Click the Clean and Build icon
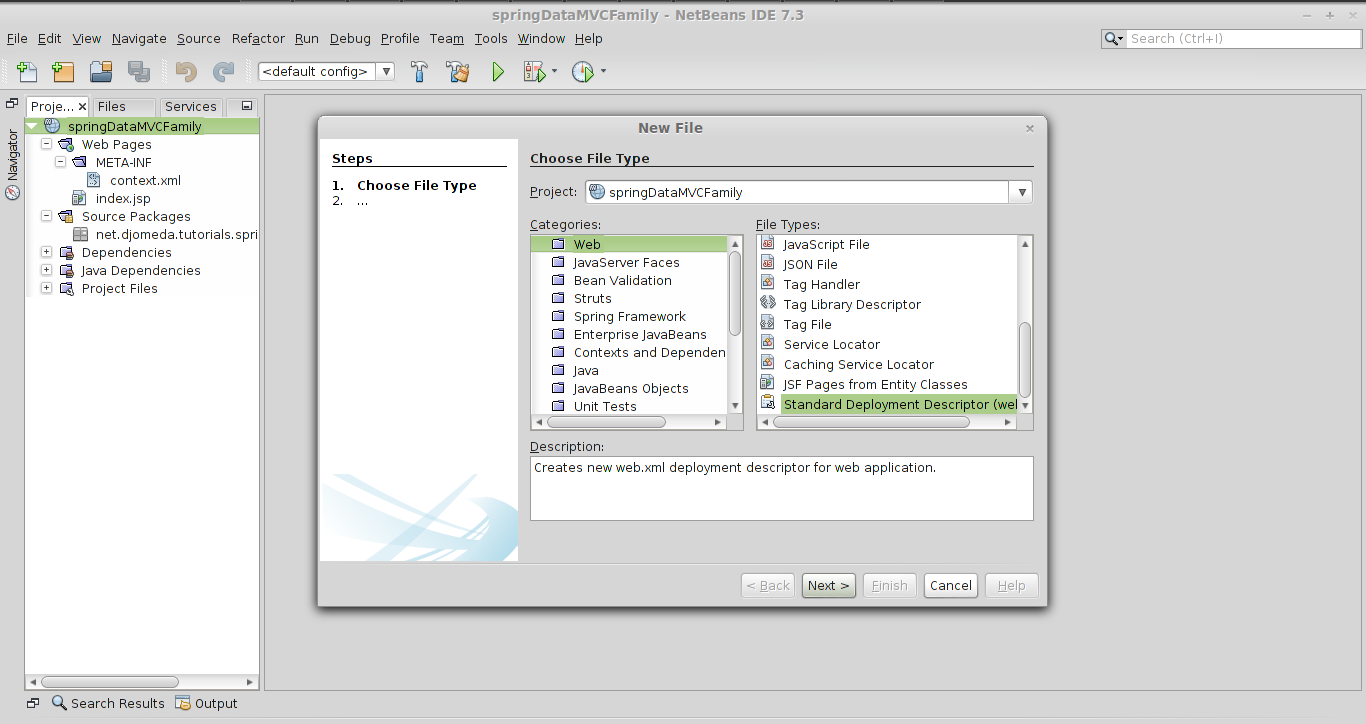Image resolution: width=1366 pixels, height=724 pixels. coord(458,71)
